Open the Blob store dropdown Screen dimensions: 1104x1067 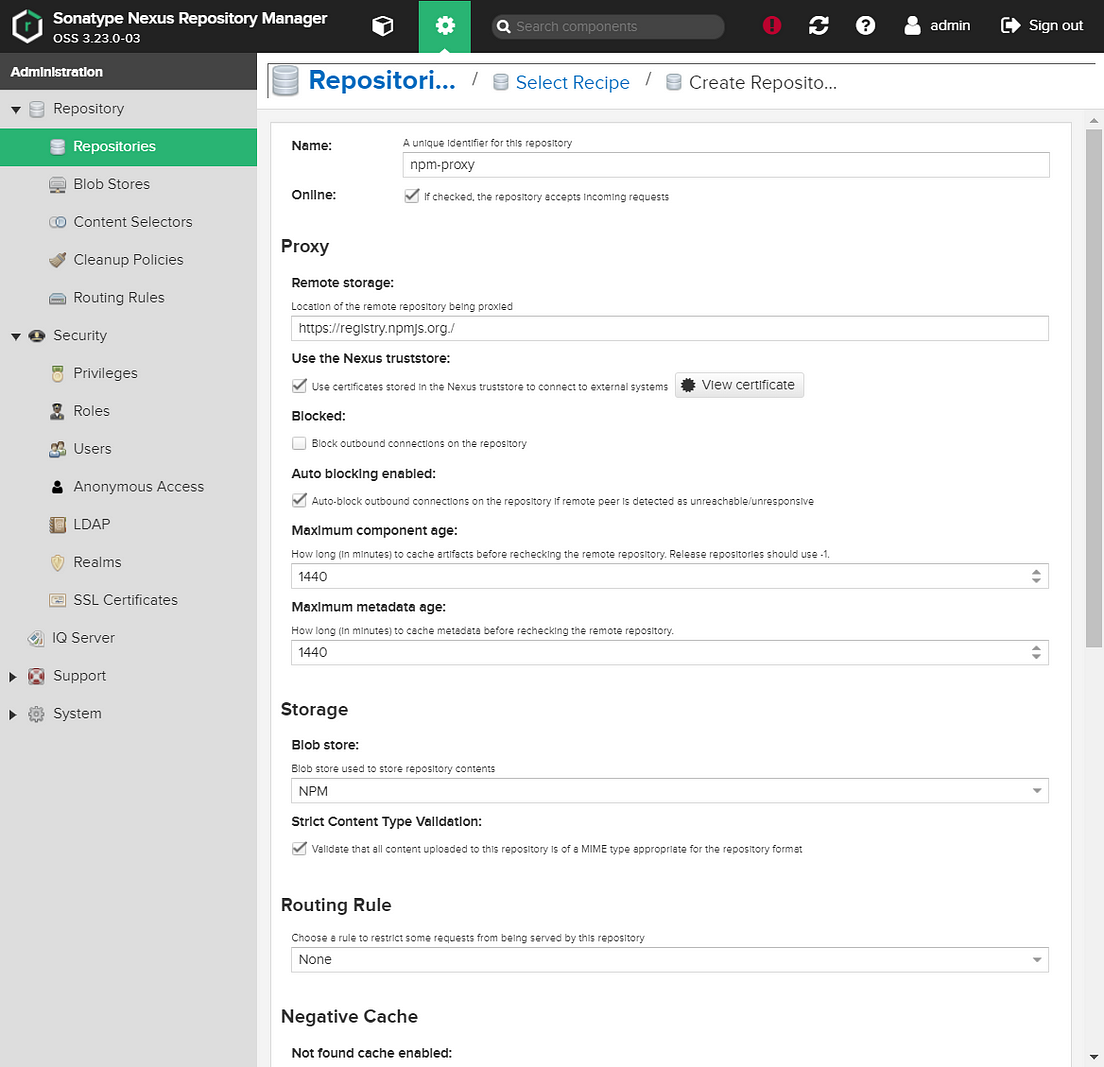pyautogui.click(x=1037, y=790)
